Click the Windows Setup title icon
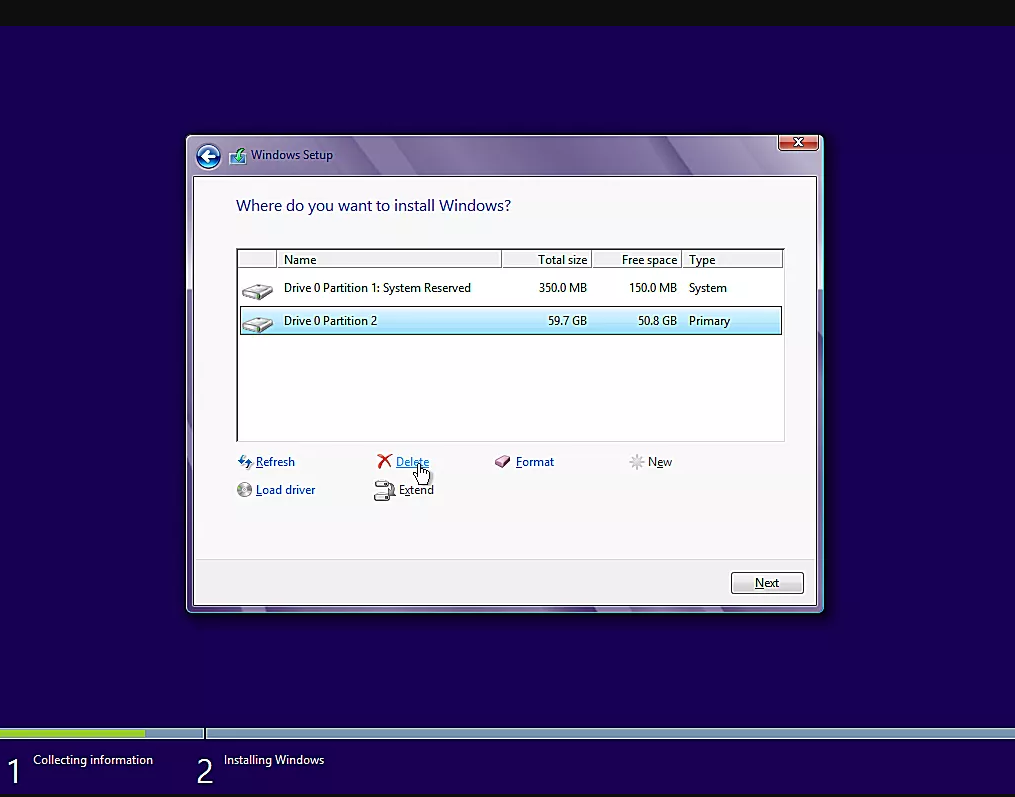This screenshot has width=1015, height=797. [x=238, y=156]
